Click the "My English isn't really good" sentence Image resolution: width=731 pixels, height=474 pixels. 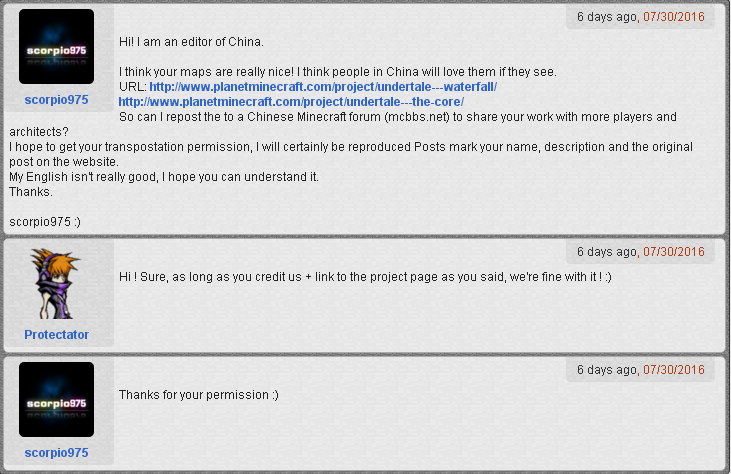coord(163,177)
